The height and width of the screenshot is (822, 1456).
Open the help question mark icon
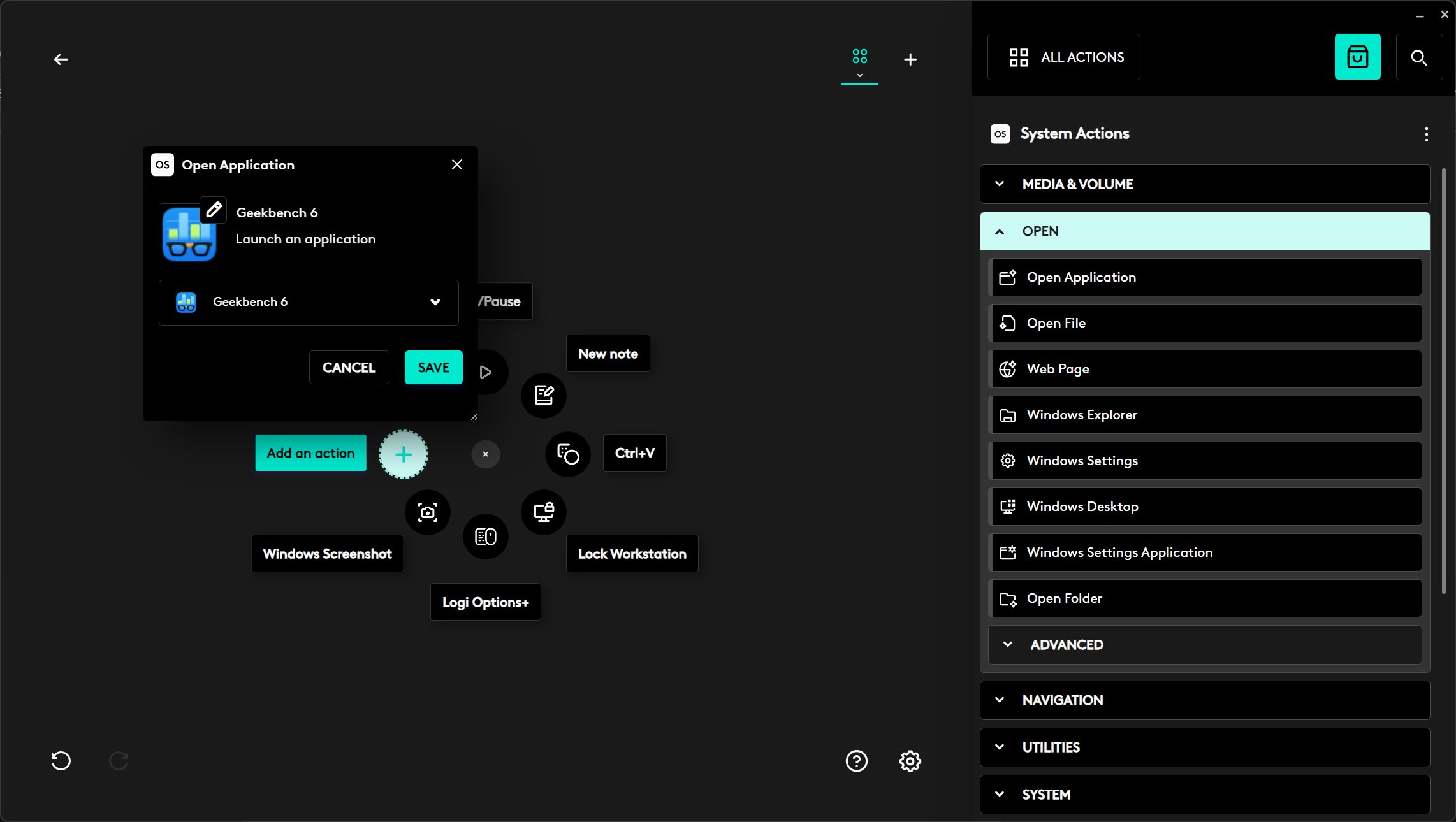pyautogui.click(x=856, y=761)
